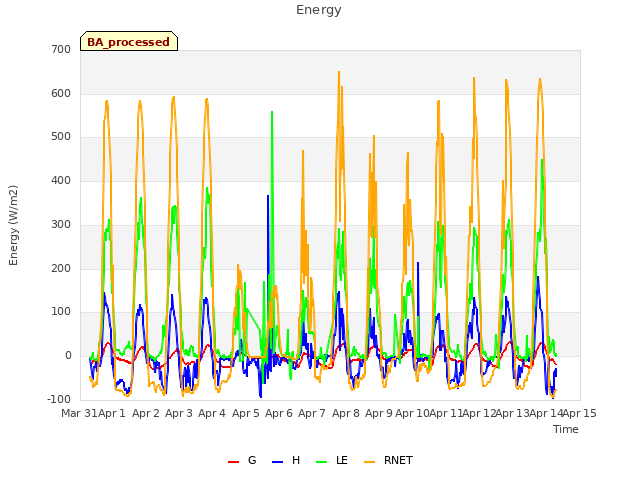The width and height of the screenshot is (640, 480).
Task: Click the G legend label
Action: tap(252, 460)
